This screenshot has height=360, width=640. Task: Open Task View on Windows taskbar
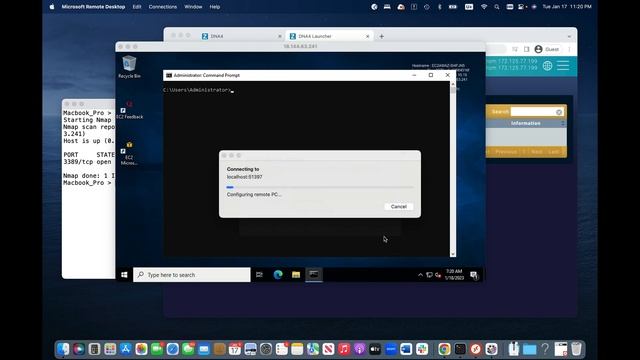259,275
